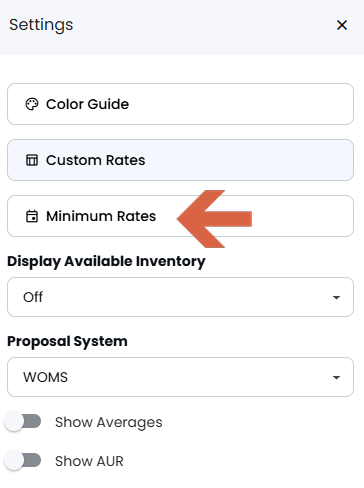Click the calendar icon beside Minimum Rates

coord(32,216)
